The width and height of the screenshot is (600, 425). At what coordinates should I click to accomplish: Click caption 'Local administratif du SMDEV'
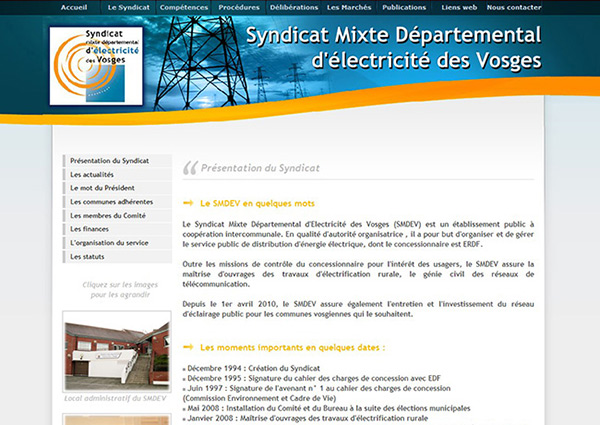tap(116, 399)
